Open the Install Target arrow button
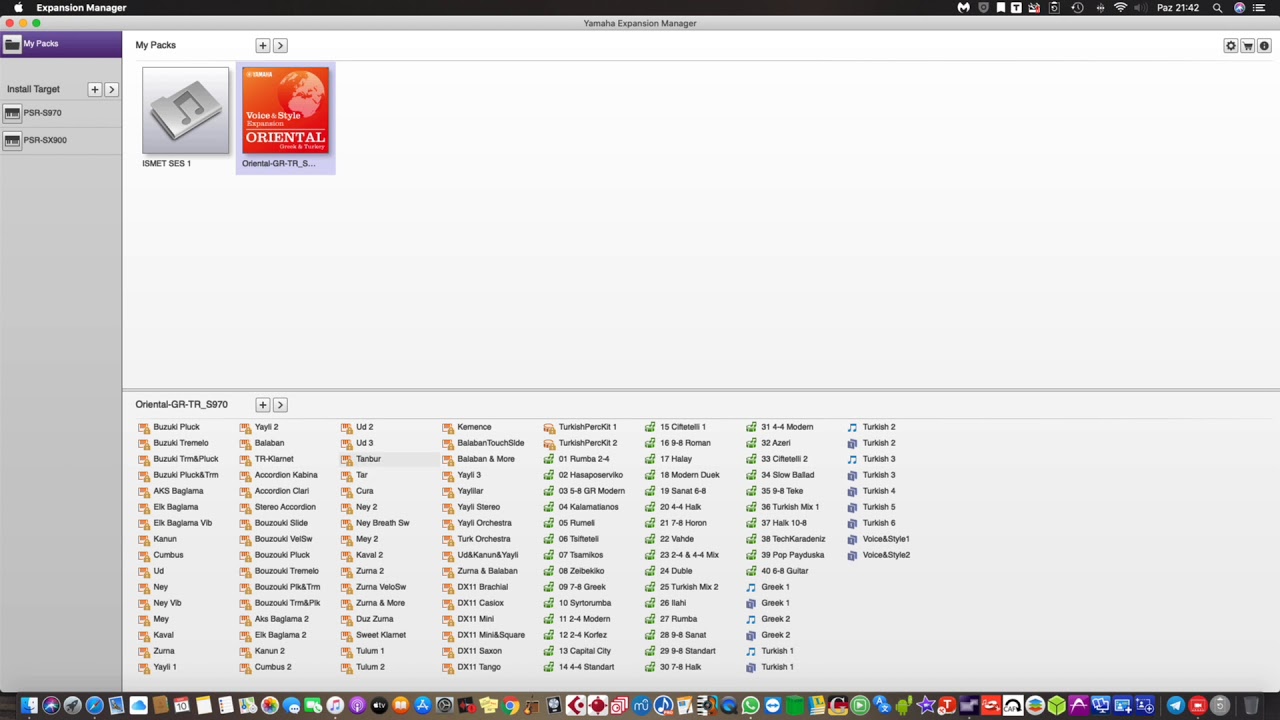 (x=112, y=90)
